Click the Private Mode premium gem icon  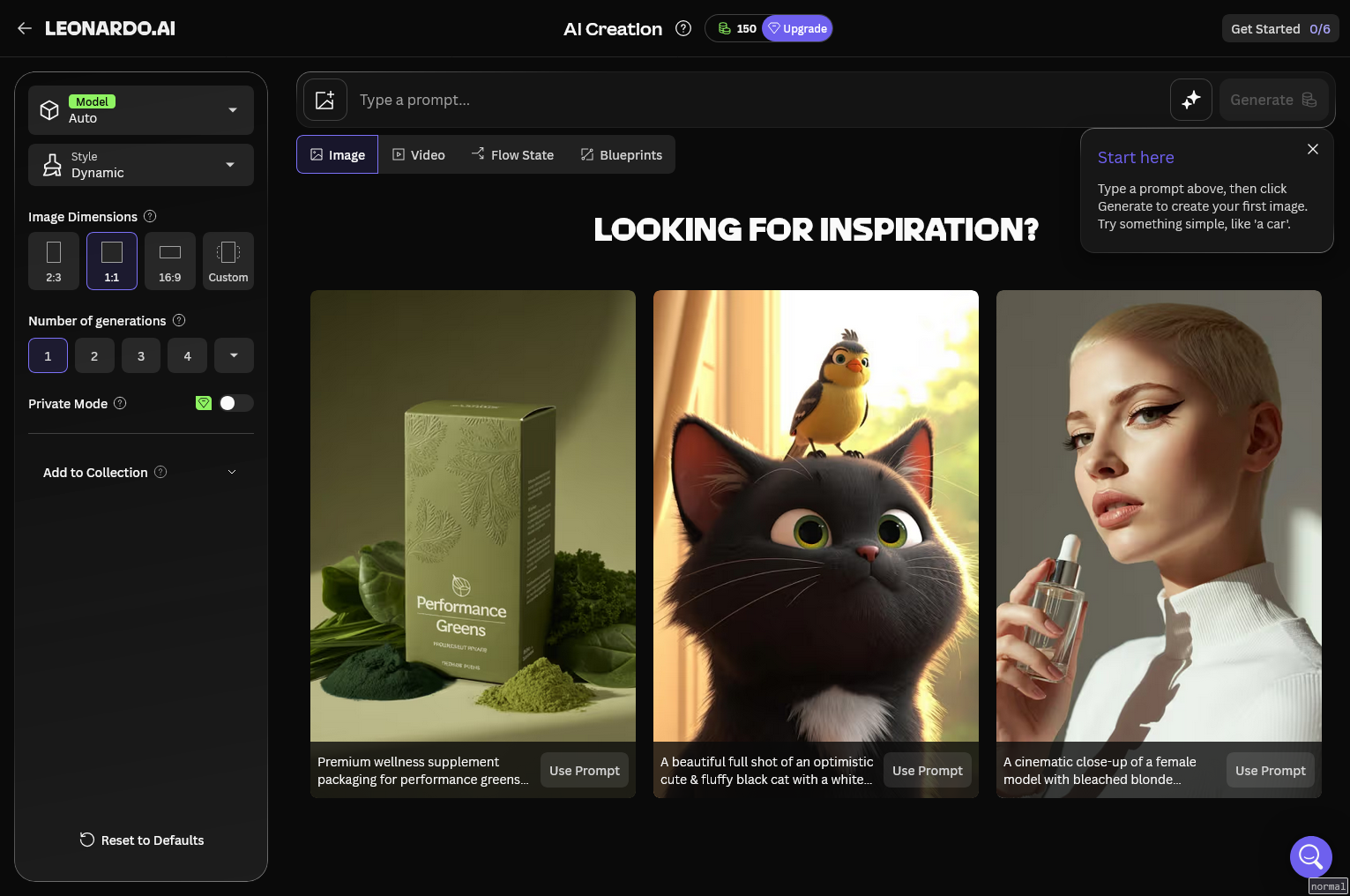[204, 403]
